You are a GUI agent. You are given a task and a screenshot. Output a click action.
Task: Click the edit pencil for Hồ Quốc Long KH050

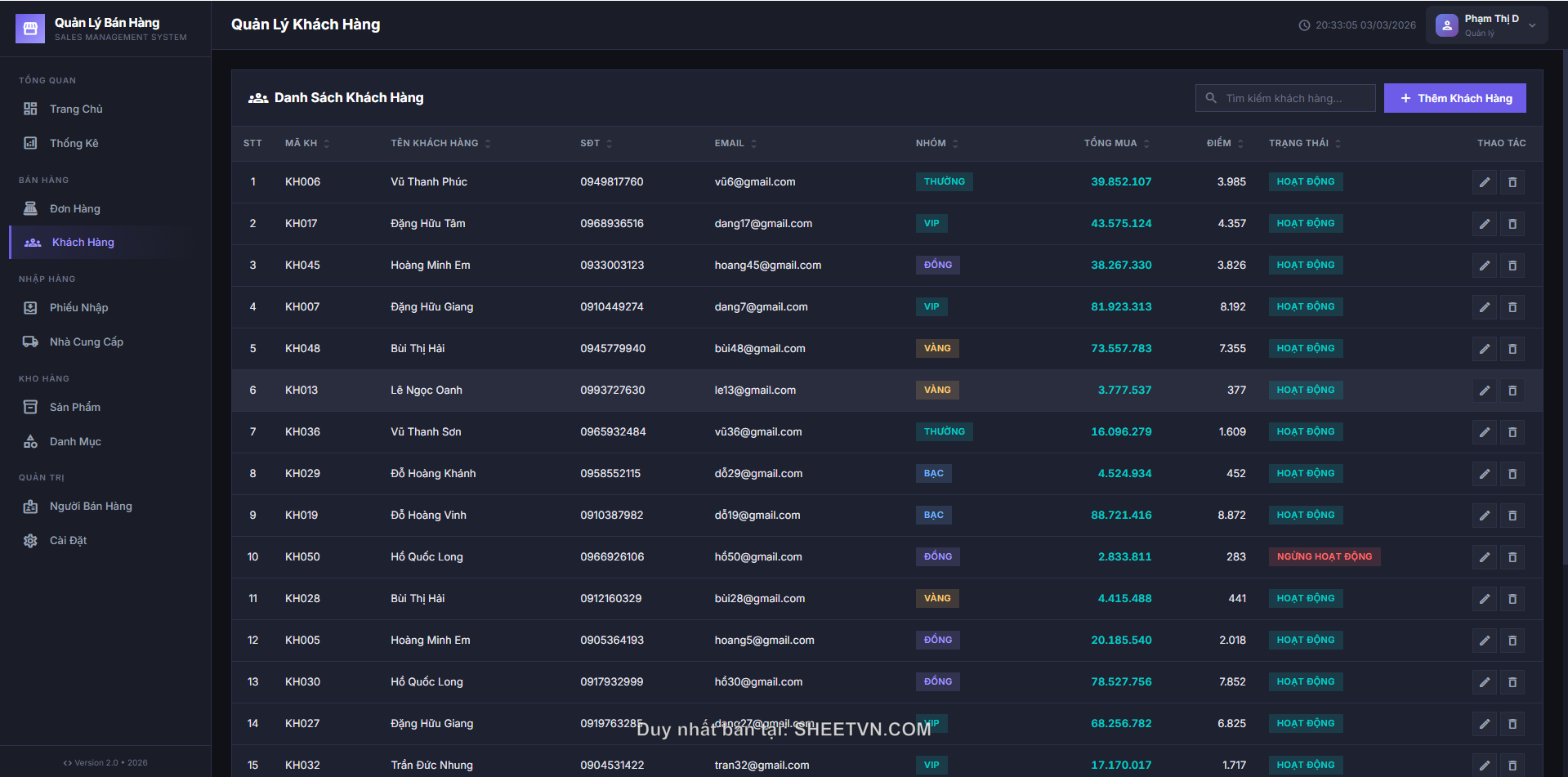(1484, 557)
